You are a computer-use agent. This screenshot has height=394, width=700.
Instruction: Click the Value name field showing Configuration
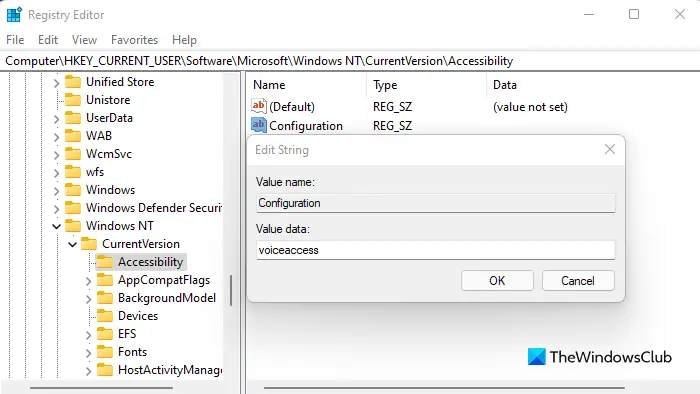[436, 203]
